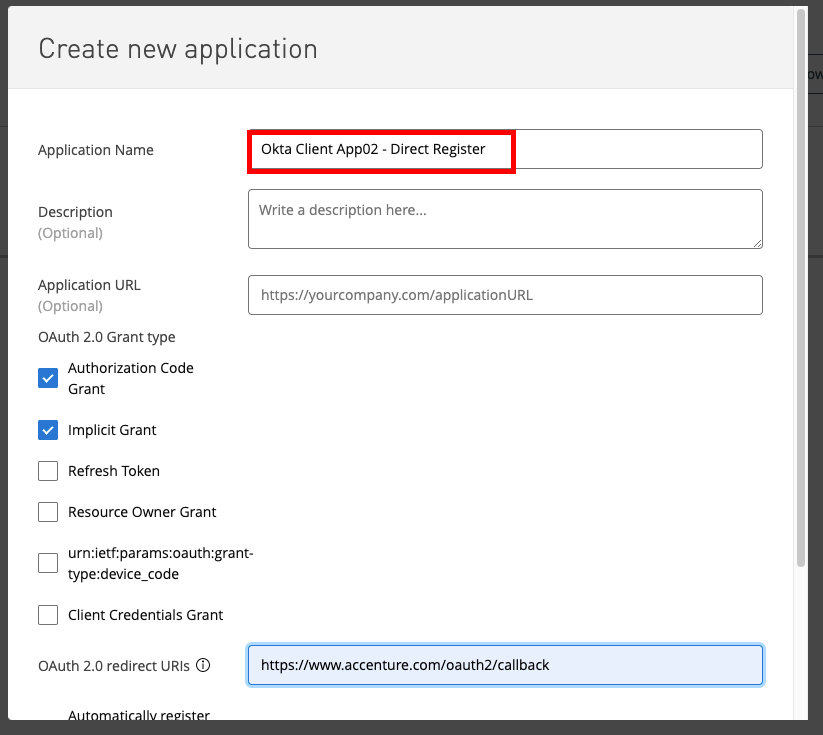Uncheck the Authorization Code Grant checkbox
The image size is (823, 735).
(48, 378)
